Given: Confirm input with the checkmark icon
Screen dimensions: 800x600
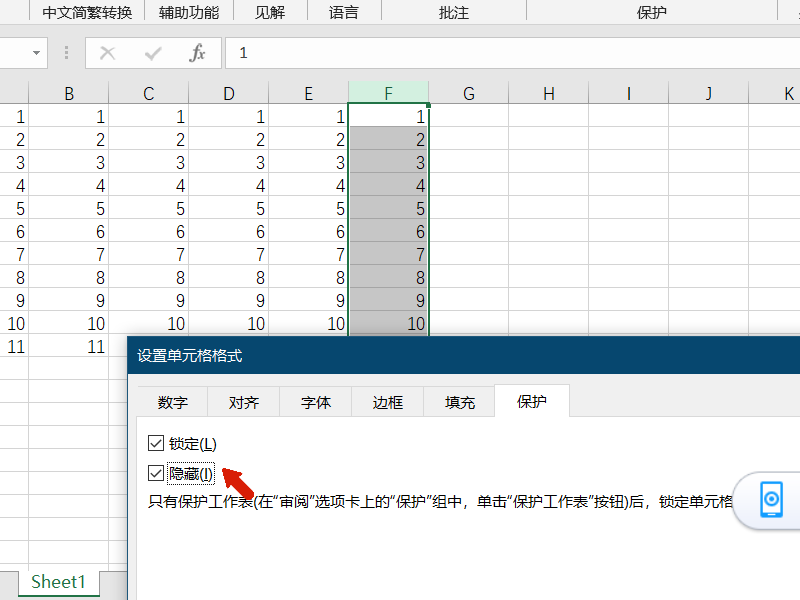Looking at the screenshot, I should point(152,53).
